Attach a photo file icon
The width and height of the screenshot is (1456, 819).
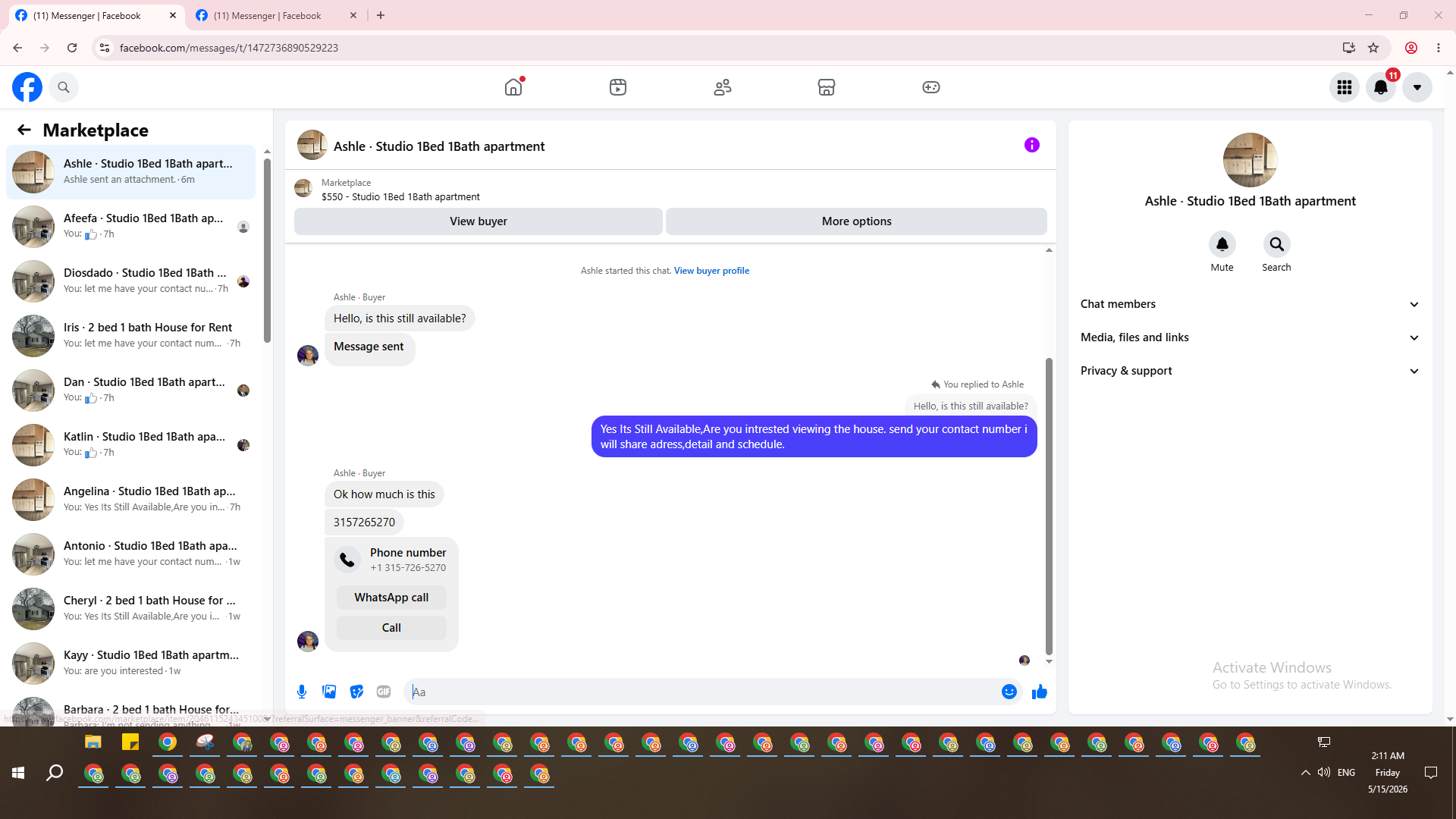[329, 692]
